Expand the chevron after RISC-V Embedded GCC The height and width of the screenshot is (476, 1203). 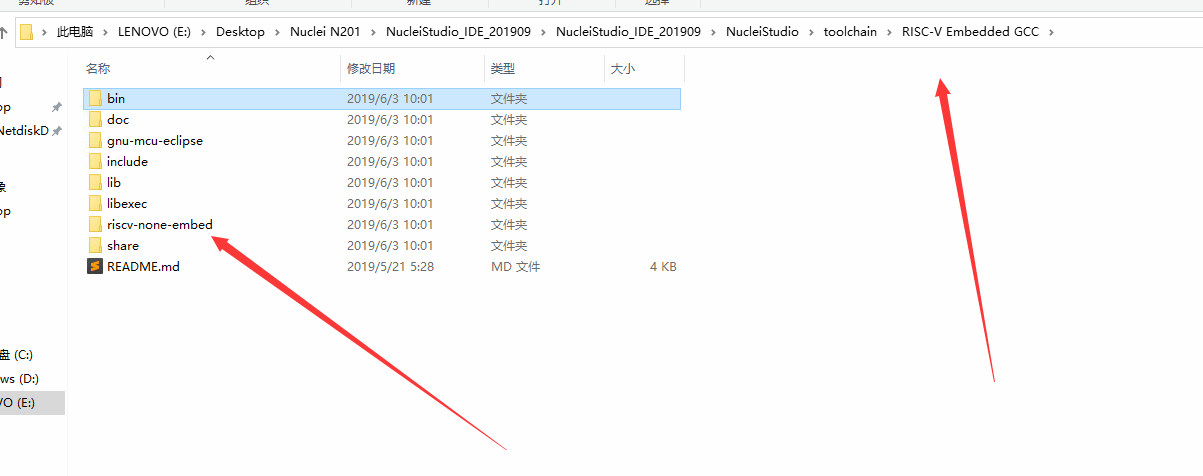coord(1051,32)
